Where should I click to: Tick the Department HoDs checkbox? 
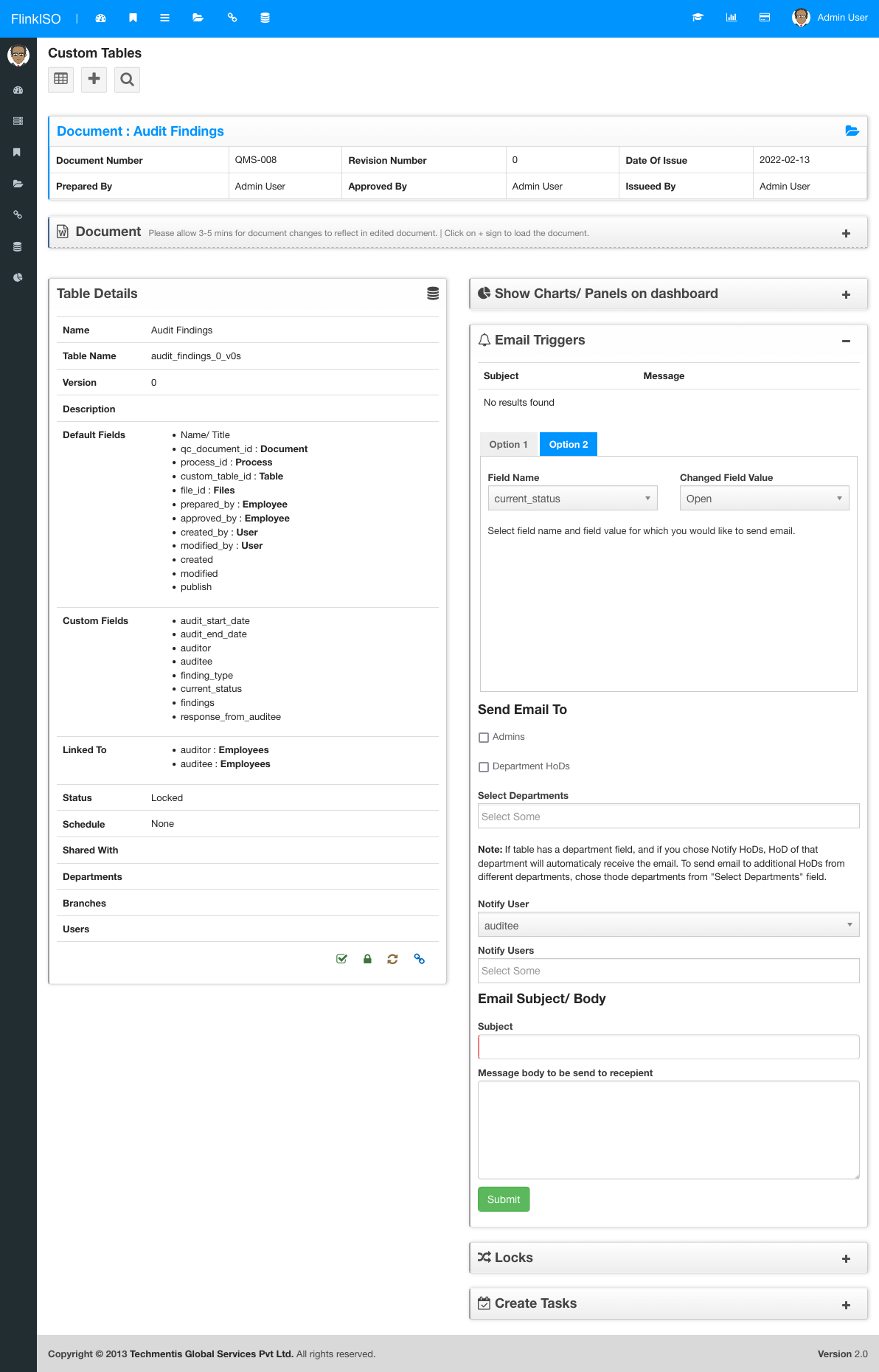pos(484,767)
